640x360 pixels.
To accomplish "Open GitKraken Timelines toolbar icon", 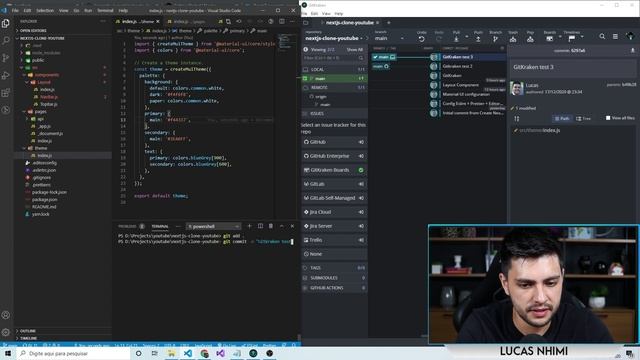I will pyautogui.click(x=571, y=37).
